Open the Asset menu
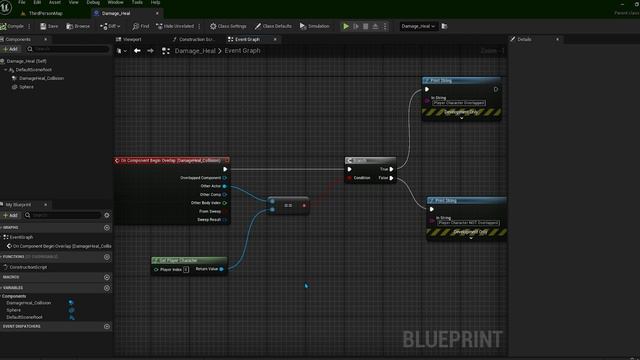Screen dimensions: 640x360 point(55,2)
